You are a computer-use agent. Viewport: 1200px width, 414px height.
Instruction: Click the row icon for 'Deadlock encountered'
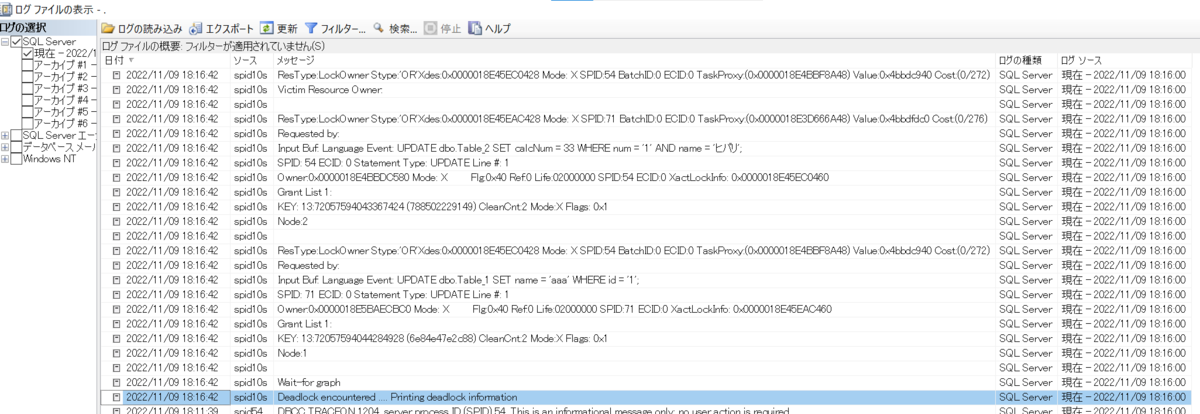click(116, 398)
